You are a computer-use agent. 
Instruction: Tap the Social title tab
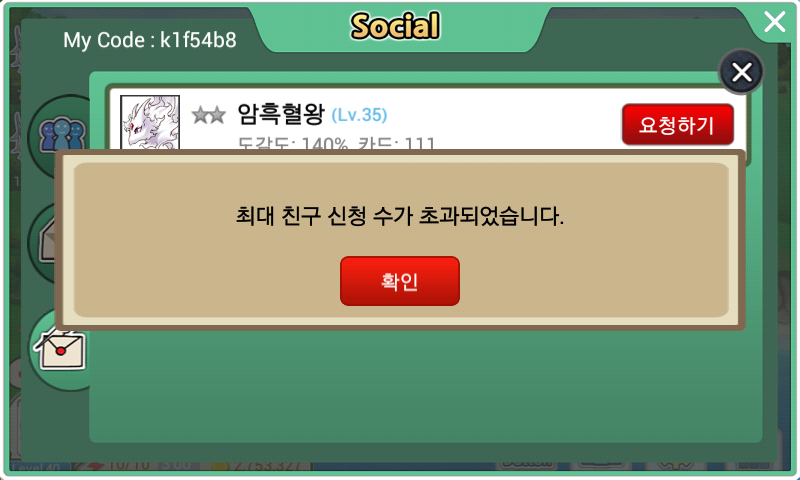tap(395, 26)
